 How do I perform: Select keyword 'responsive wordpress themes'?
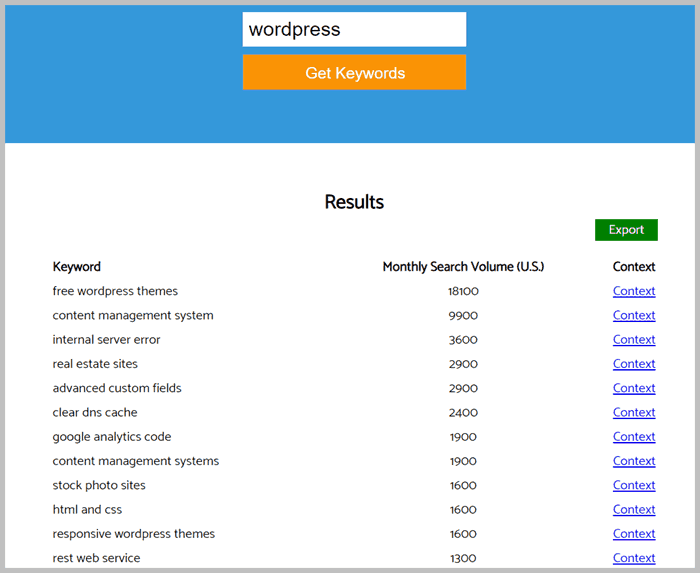[133, 534]
